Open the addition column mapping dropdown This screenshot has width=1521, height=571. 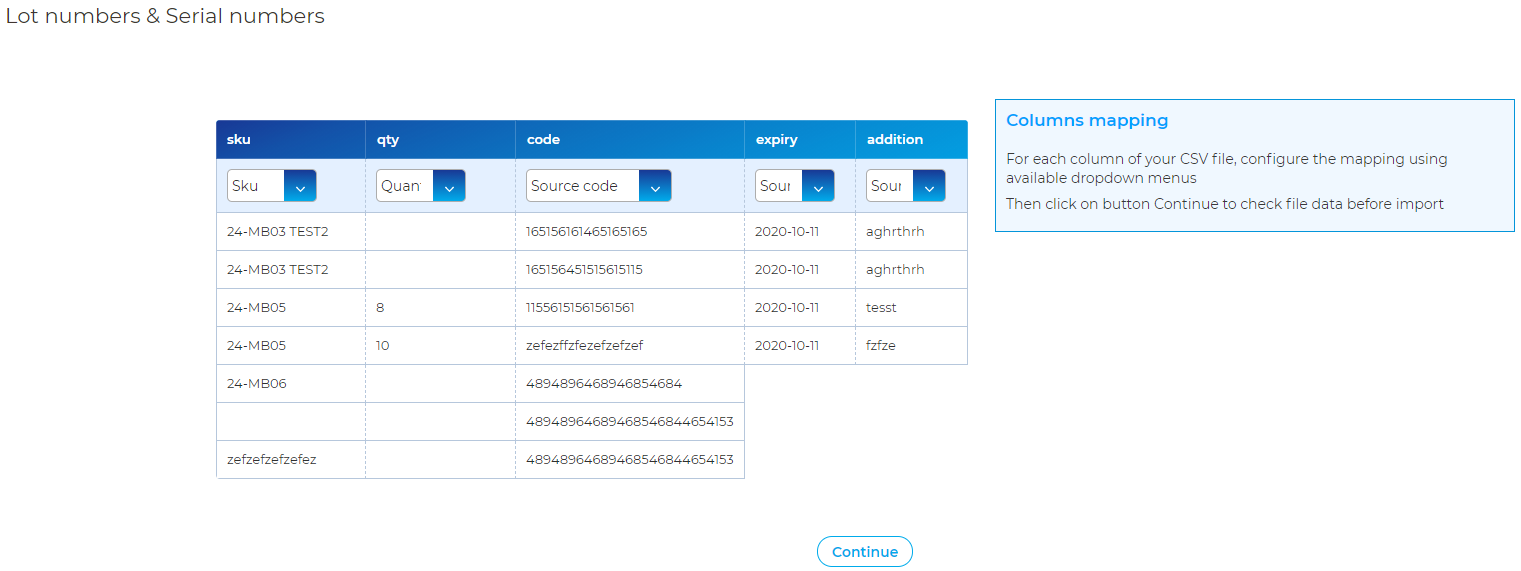tap(906, 186)
